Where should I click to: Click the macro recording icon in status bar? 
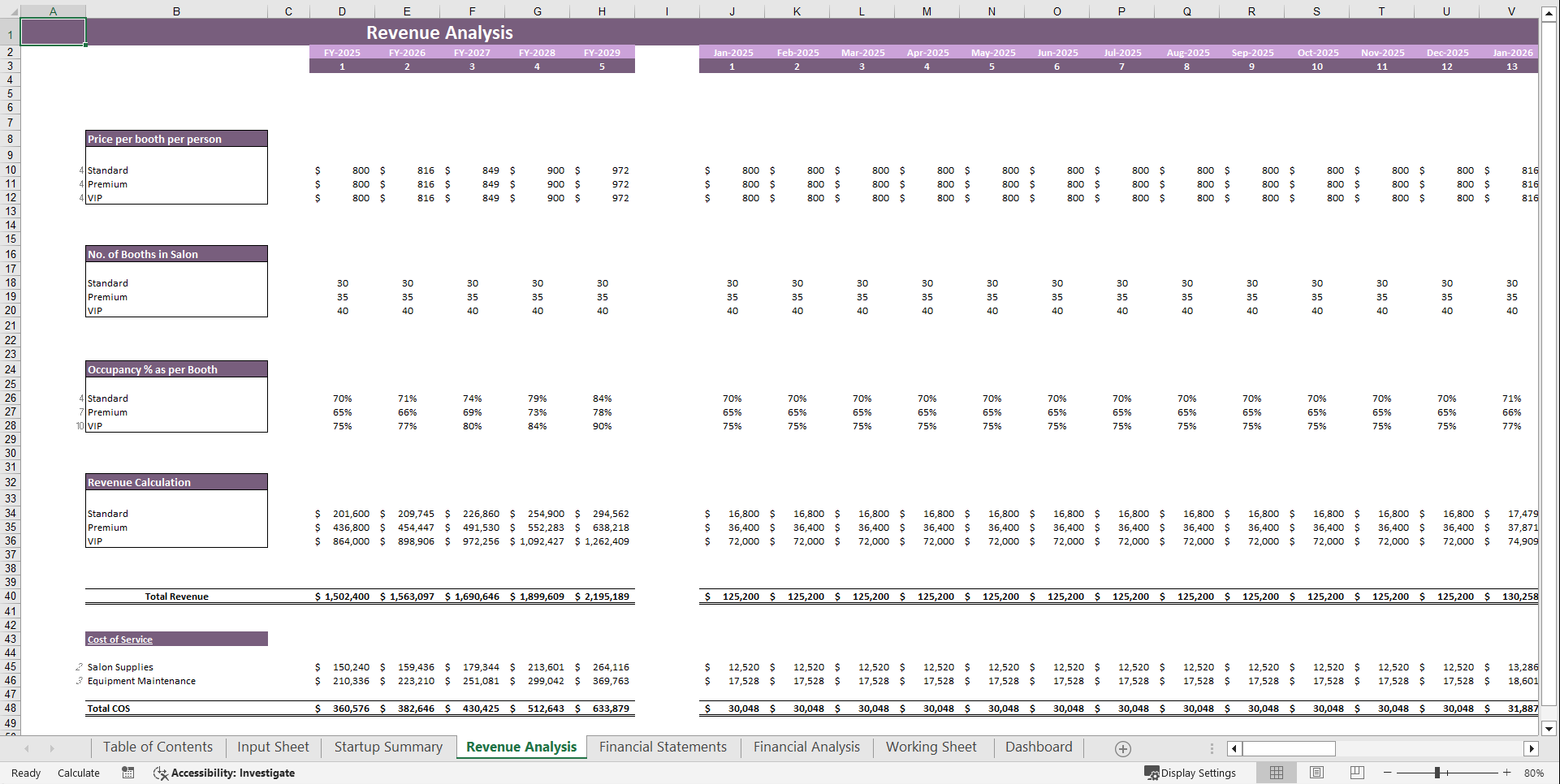coord(127,773)
